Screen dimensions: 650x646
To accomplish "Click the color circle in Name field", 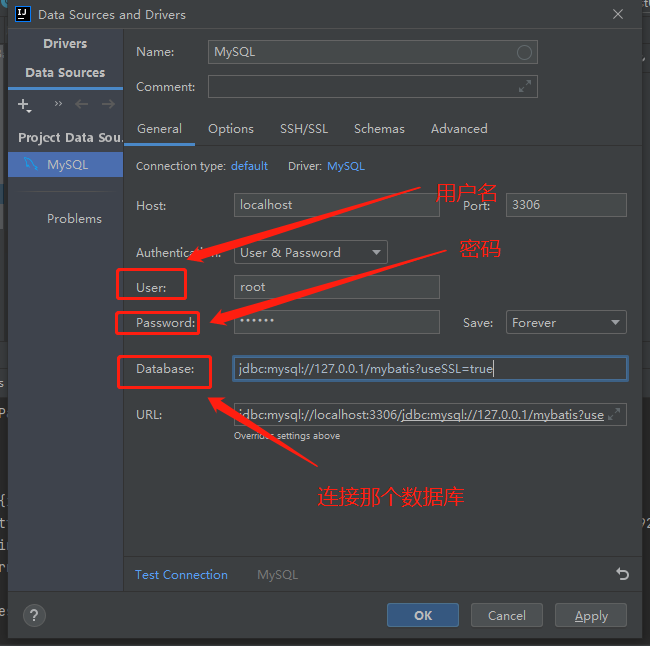I will pyautogui.click(x=524, y=52).
